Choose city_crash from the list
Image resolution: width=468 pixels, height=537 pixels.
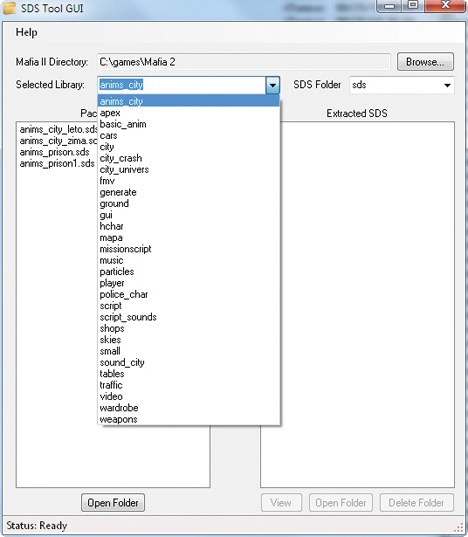[x=189, y=158]
